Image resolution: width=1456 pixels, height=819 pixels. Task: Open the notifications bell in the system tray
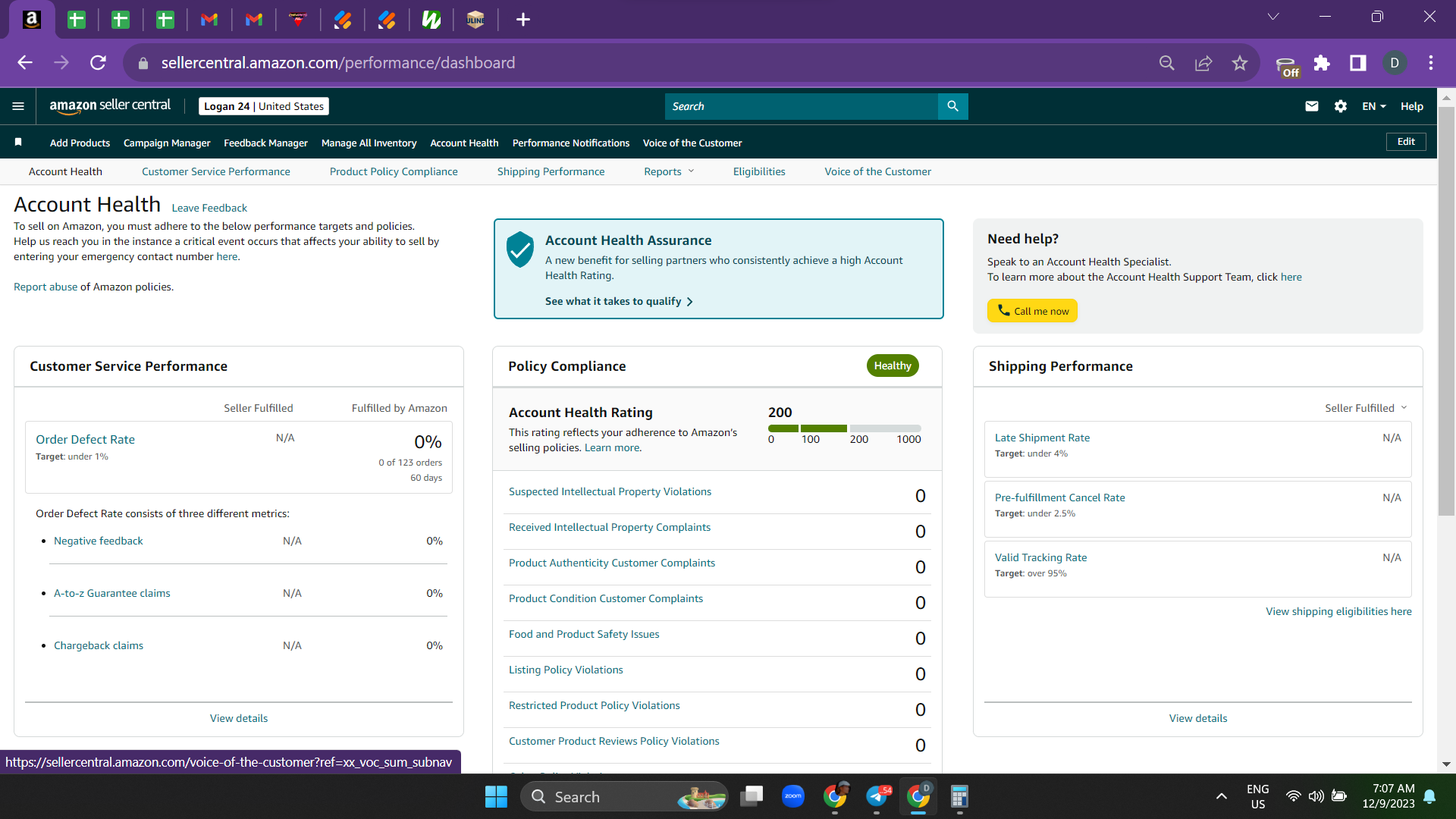point(1429,796)
